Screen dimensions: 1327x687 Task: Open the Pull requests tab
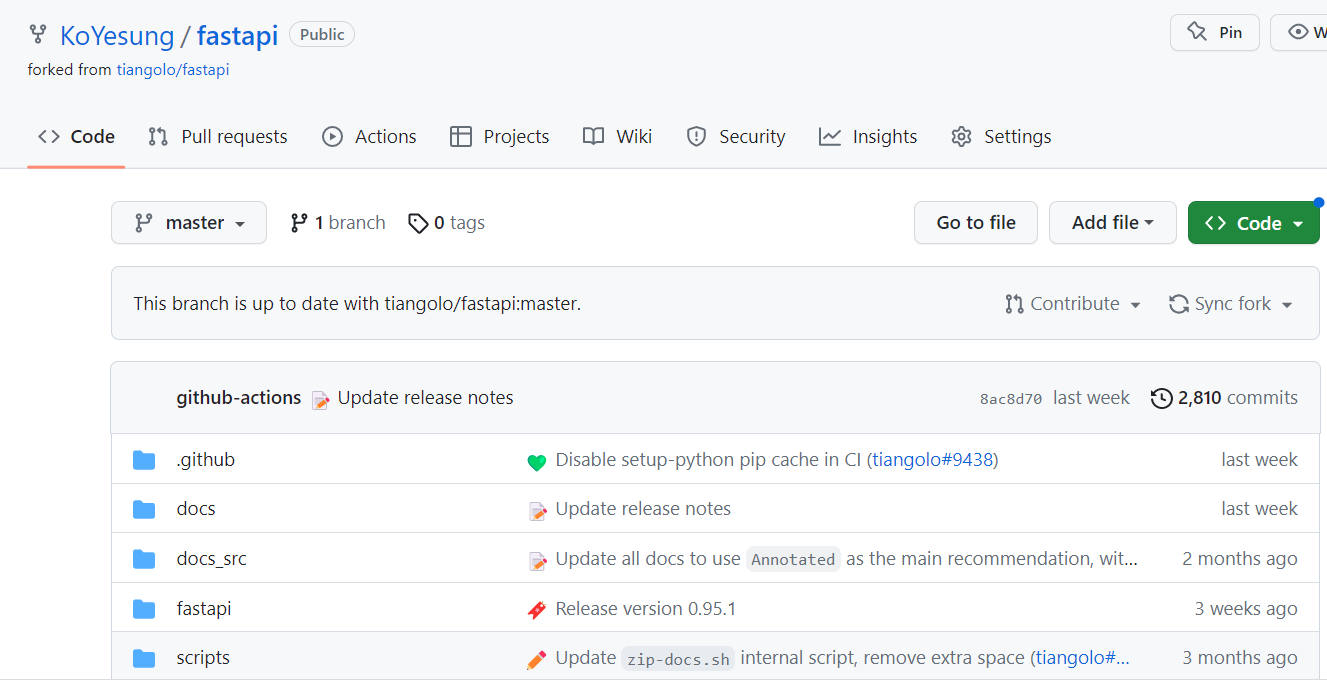[218, 137]
